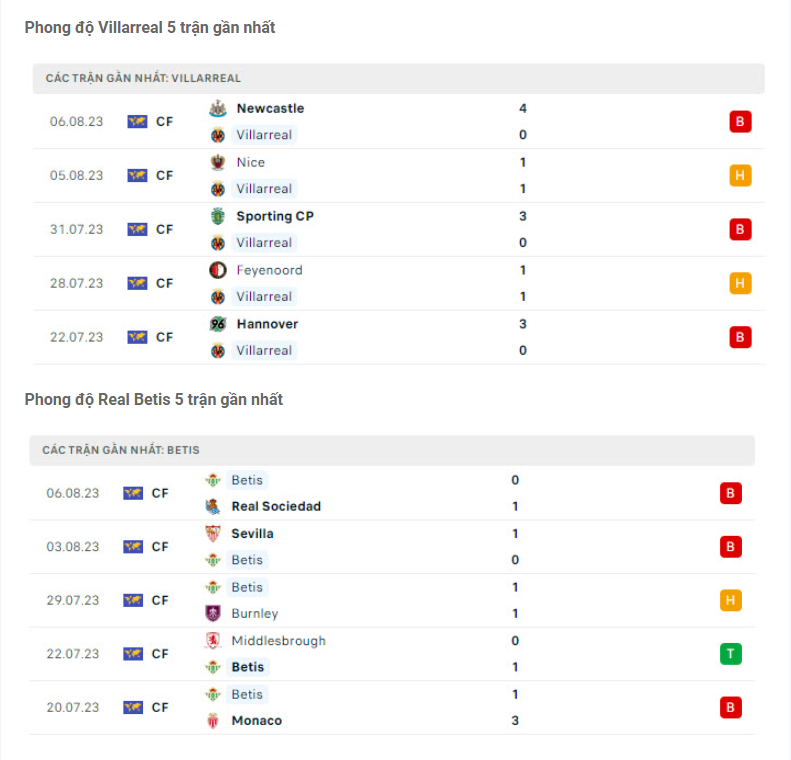Click the Sevilla club crest icon
Screen dimensions: 791x760
pyautogui.click(x=212, y=534)
